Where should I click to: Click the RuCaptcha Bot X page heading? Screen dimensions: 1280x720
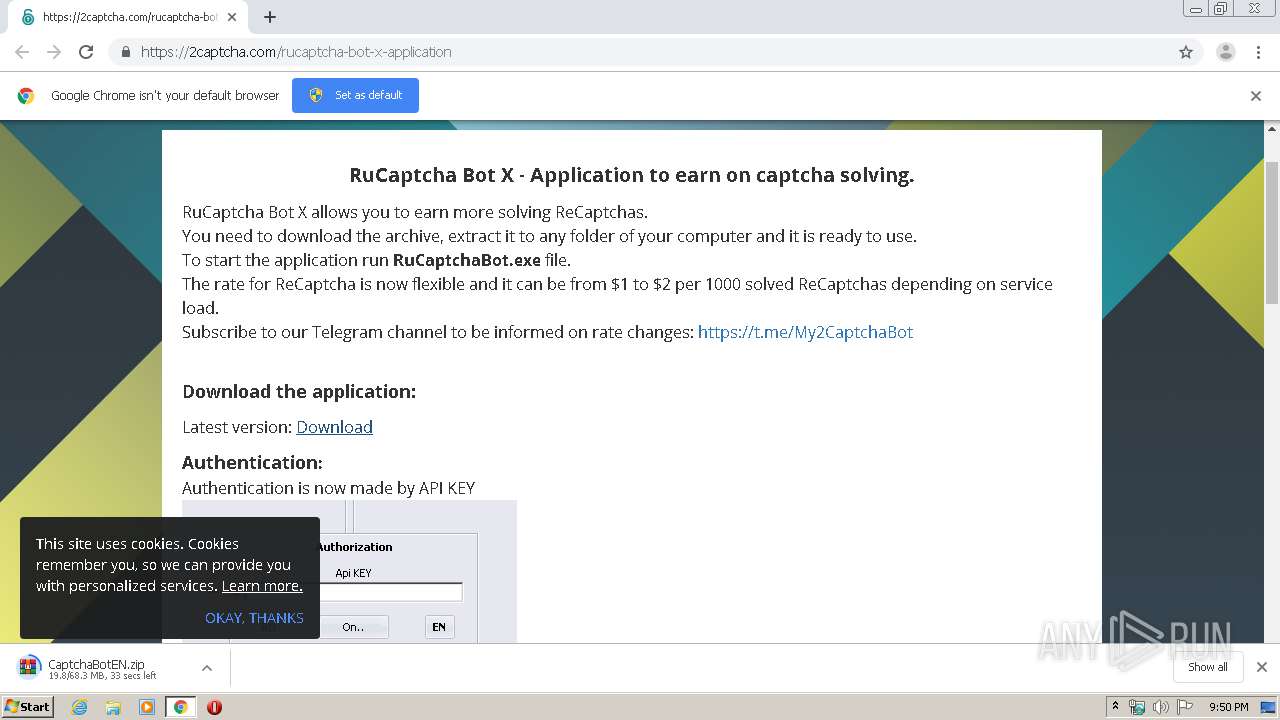pos(632,175)
